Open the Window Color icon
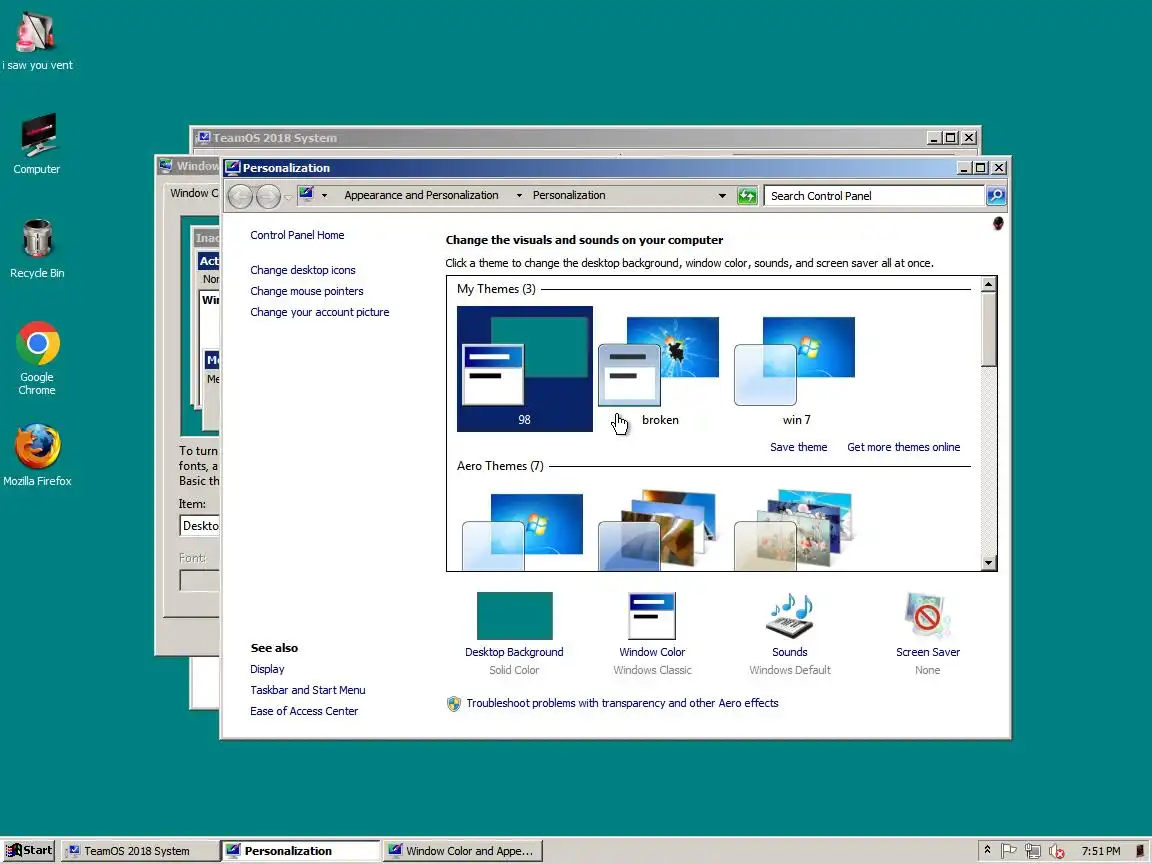The height and width of the screenshot is (864, 1152). click(652, 616)
